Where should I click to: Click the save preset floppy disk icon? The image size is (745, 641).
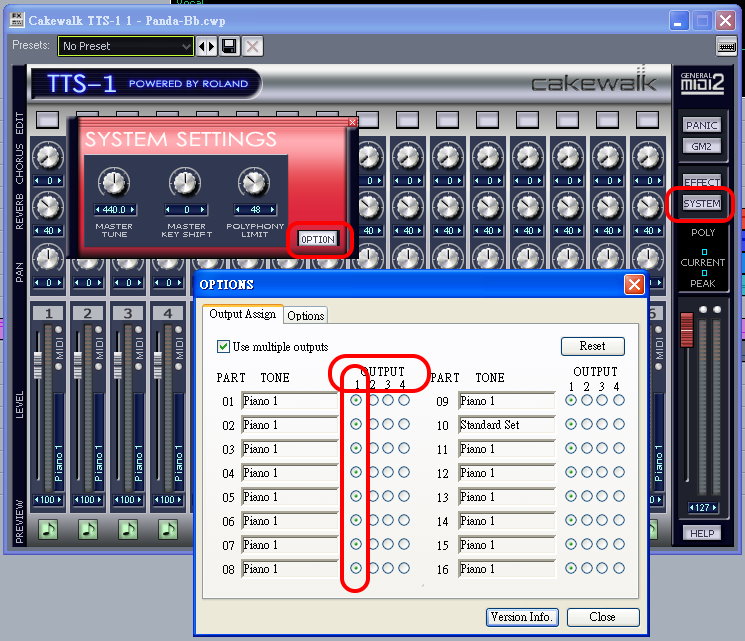click(229, 46)
